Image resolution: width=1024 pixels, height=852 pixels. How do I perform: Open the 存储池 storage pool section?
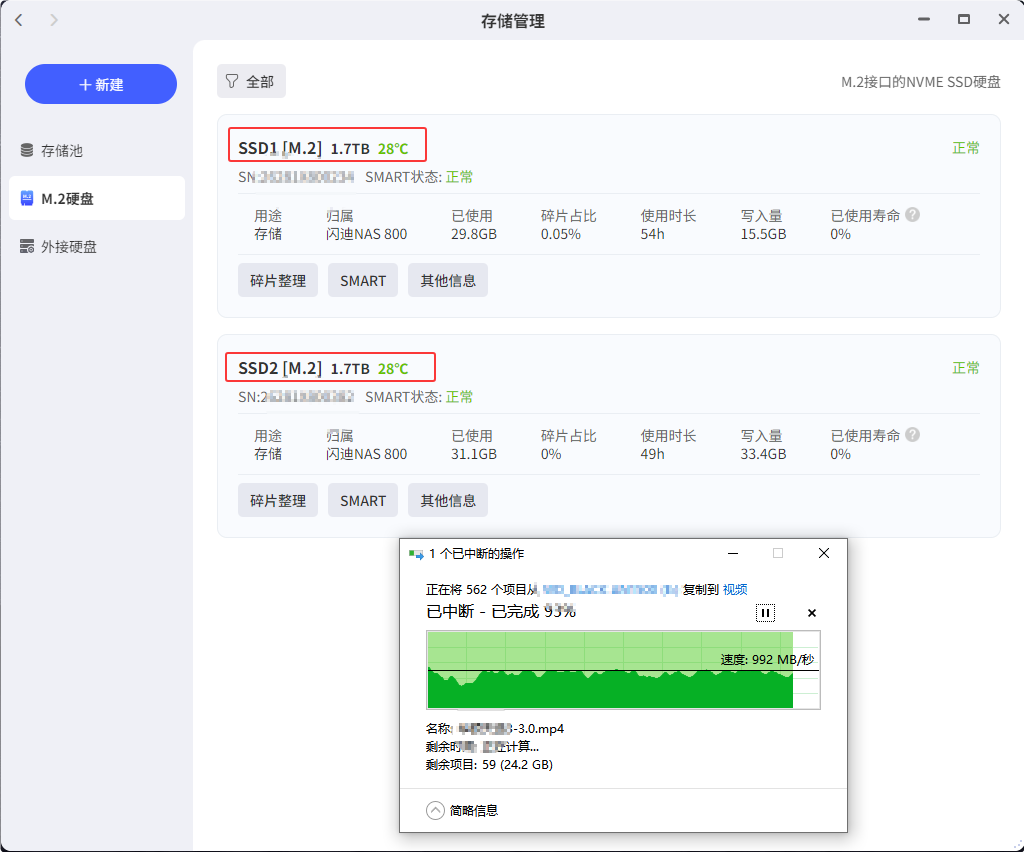point(61,151)
